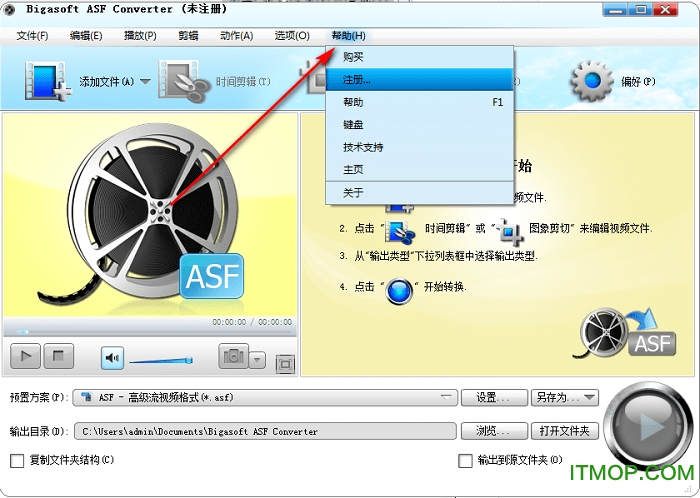Image resolution: width=700 pixels, height=498 pixels.
Task: Take a snapshot with the camera icon
Action: (233, 356)
